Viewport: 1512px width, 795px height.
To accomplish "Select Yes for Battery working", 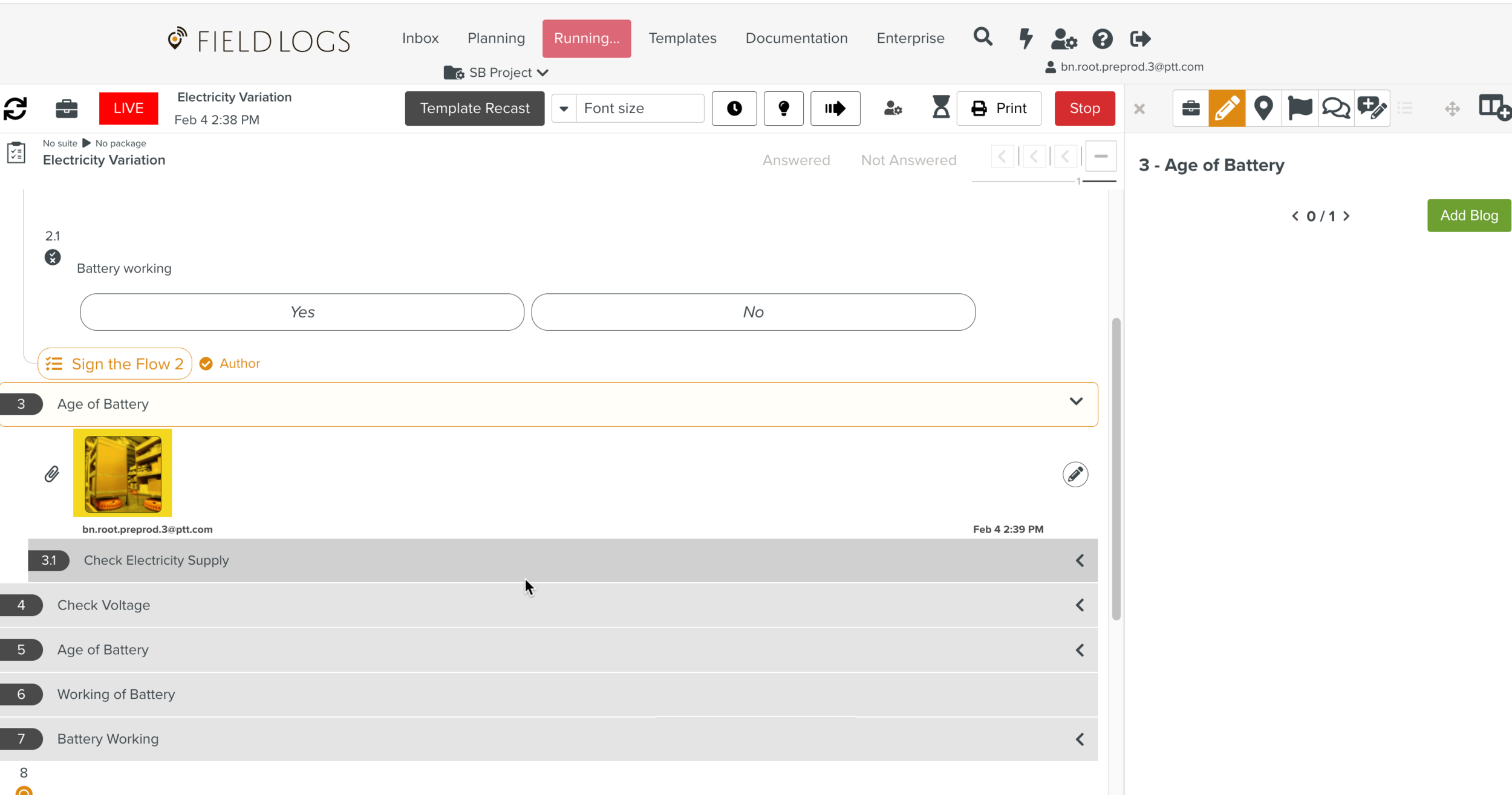I will 302,312.
